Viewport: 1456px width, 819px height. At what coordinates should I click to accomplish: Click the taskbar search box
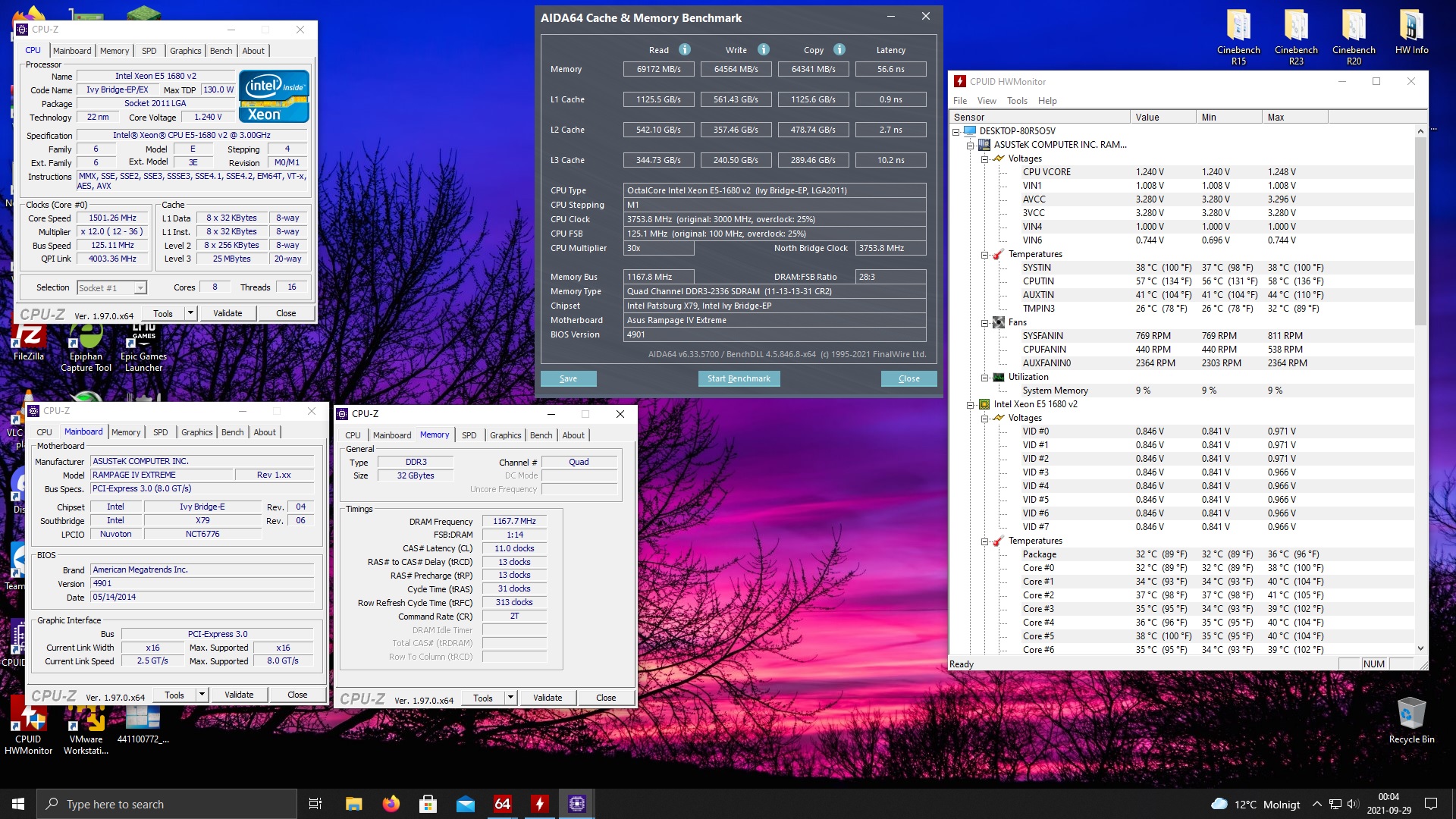coord(167,804)
